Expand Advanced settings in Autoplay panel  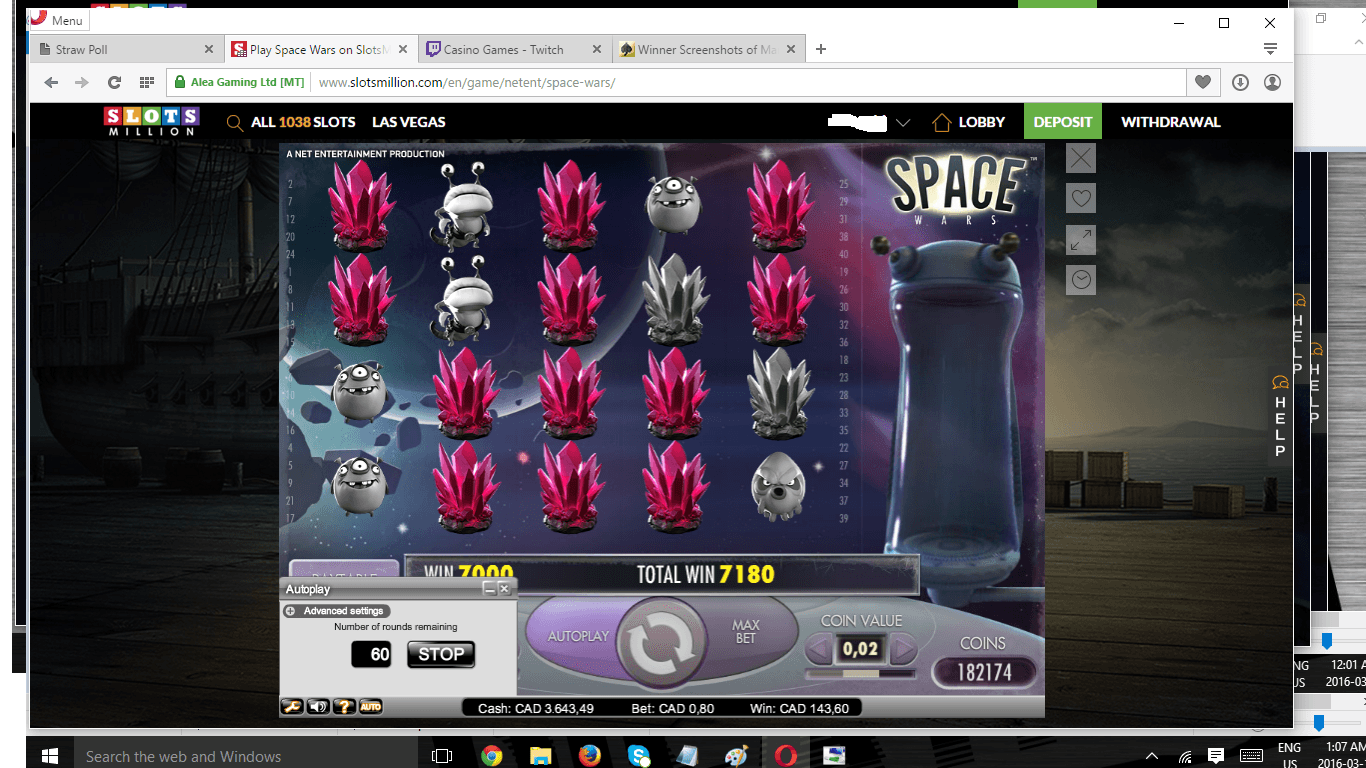pyautogui.click(x=336, y=611)
